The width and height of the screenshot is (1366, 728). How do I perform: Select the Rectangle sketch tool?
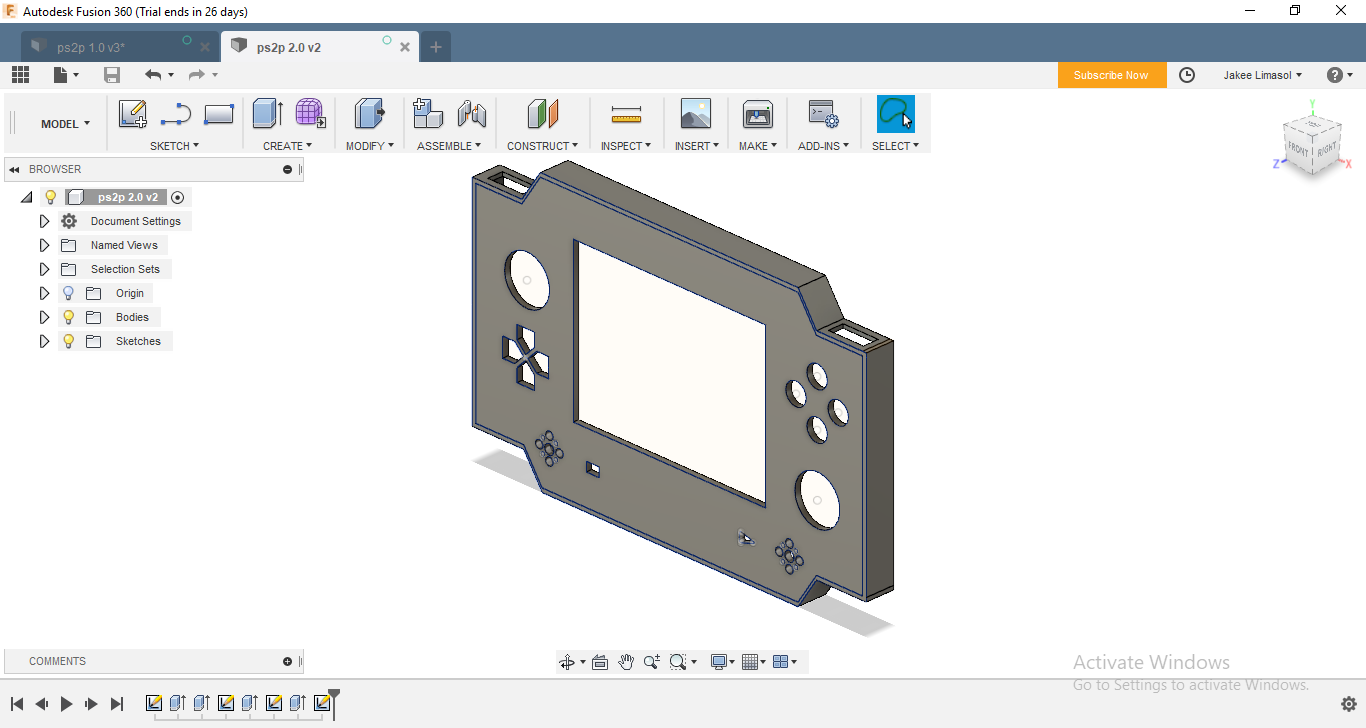(x=218, y=114)
